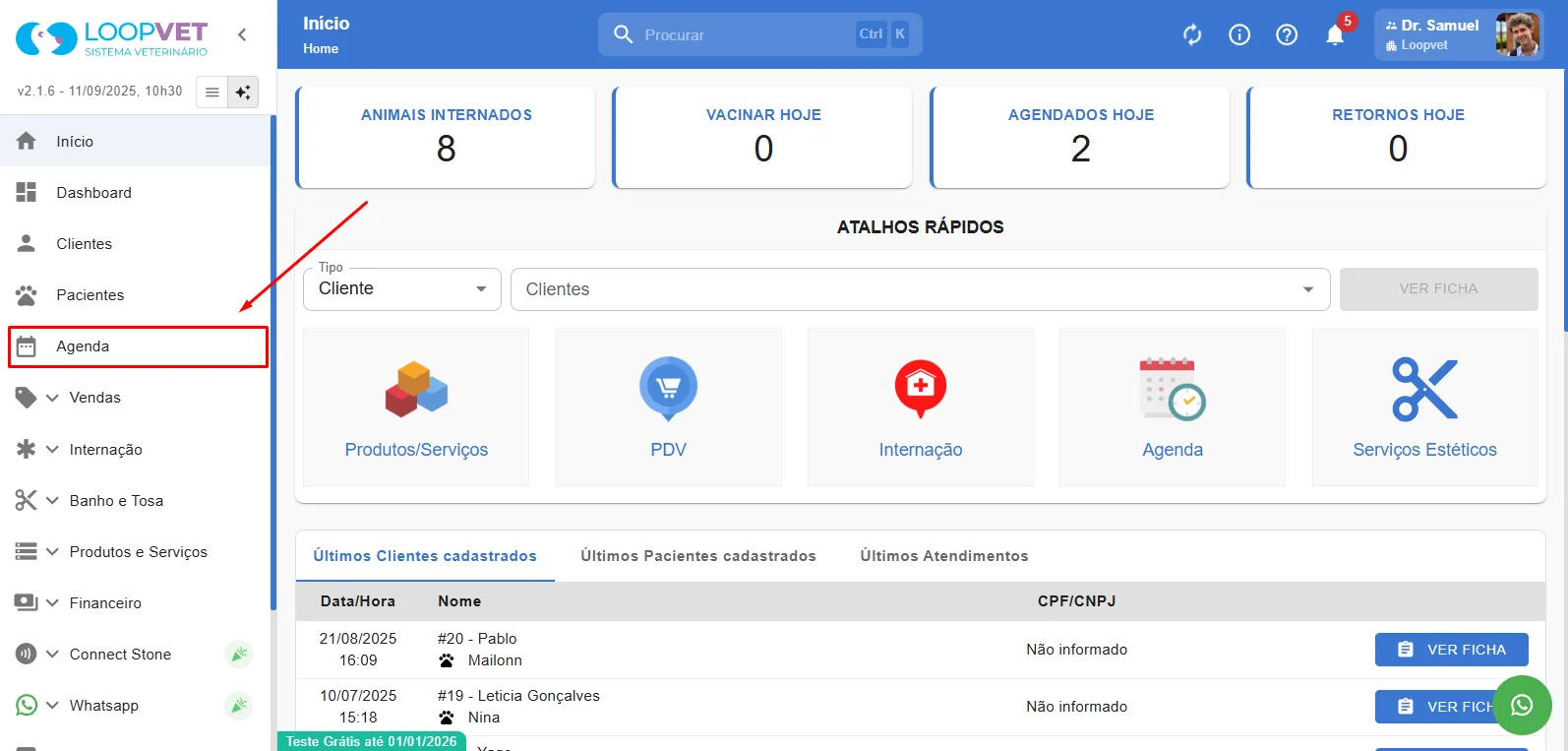Click the Agenda calendar icon in sidebar

(x=27, y=346)
